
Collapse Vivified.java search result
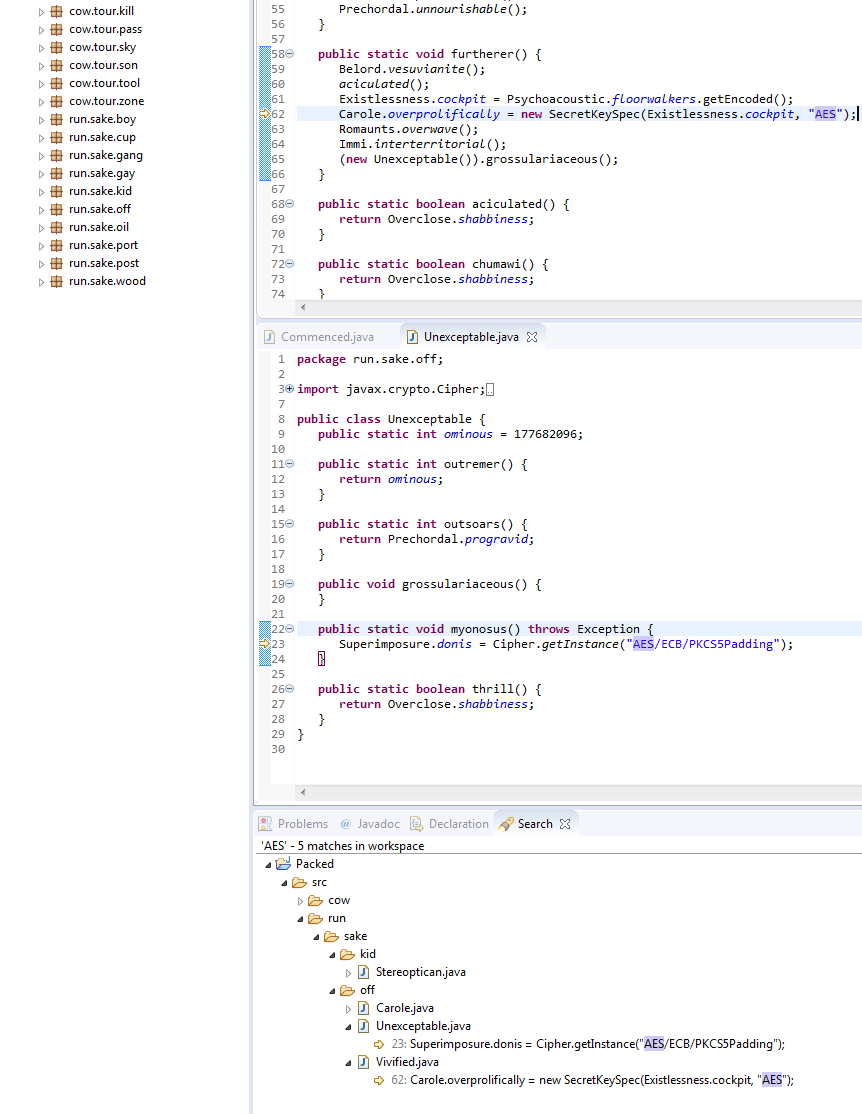coord(348,1063)
